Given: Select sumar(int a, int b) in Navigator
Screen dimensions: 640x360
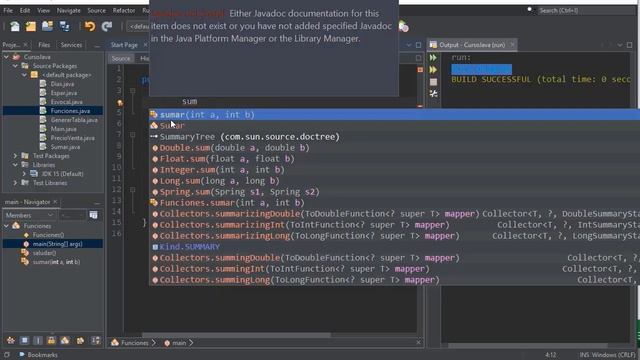Looking at the screenshot, I should click(x=56, y=262).
